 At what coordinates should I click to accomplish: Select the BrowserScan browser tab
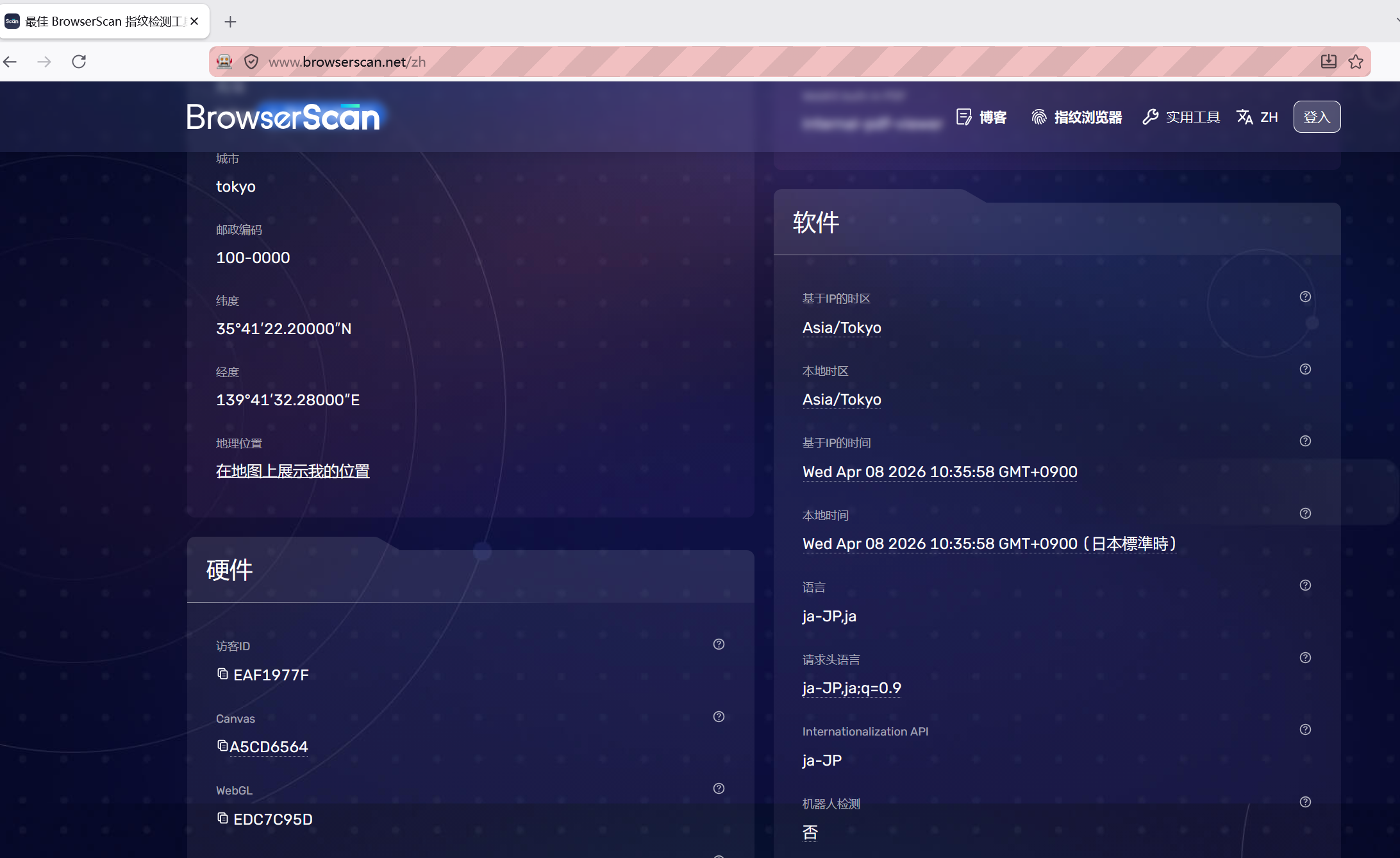[96, 21]
